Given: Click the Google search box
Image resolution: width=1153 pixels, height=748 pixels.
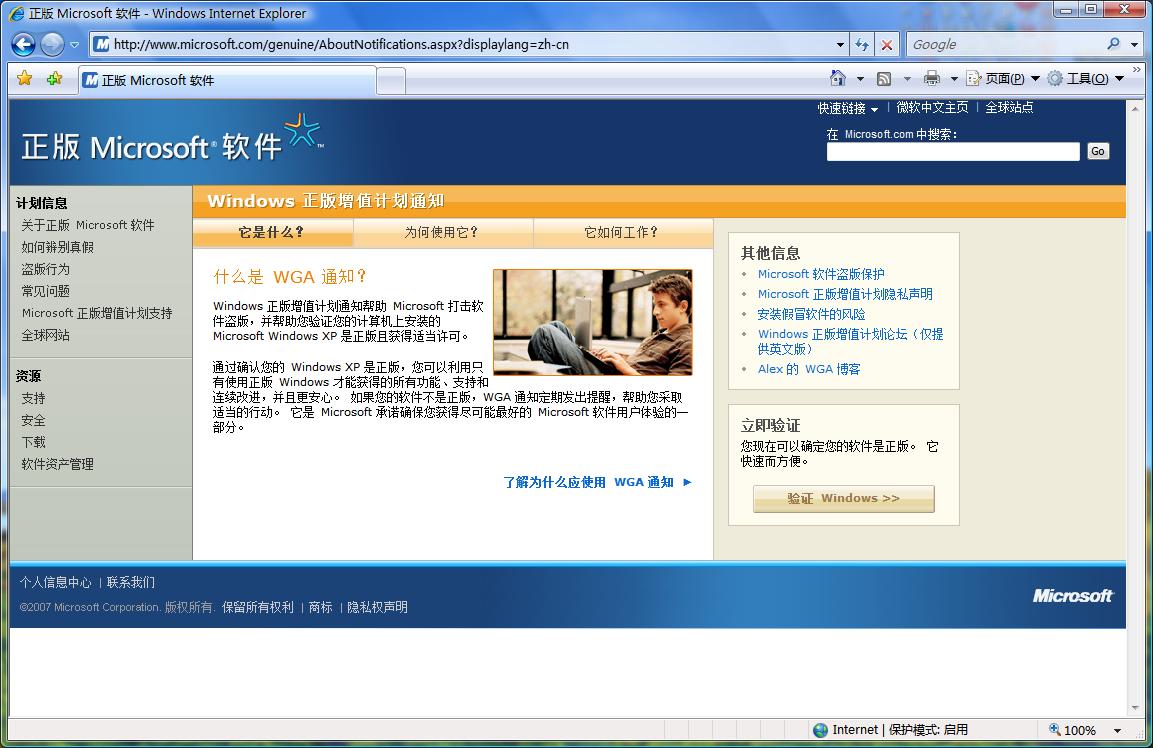Looking at the screenshot, I should (x=1004, y=44).
